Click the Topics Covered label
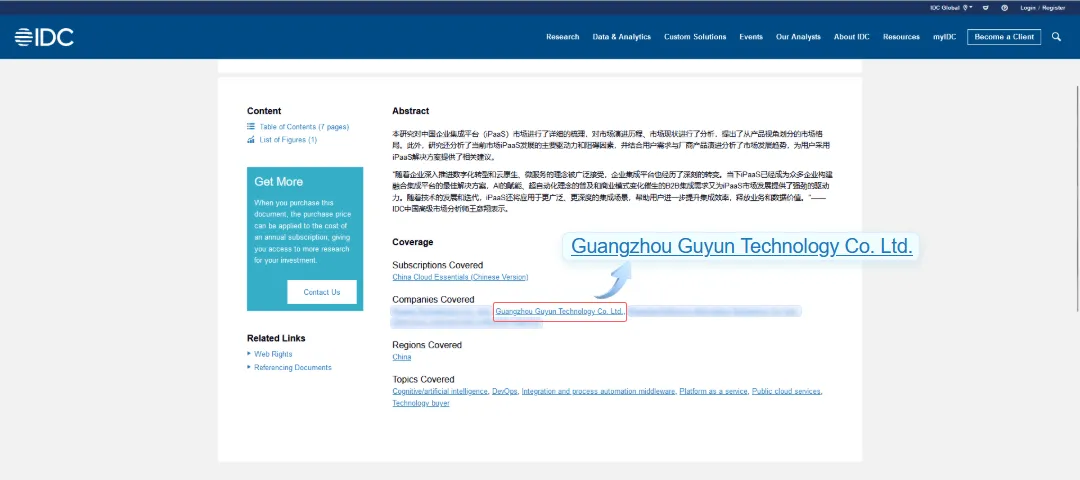The image size is (1080, 480). (x=423, y=379)
